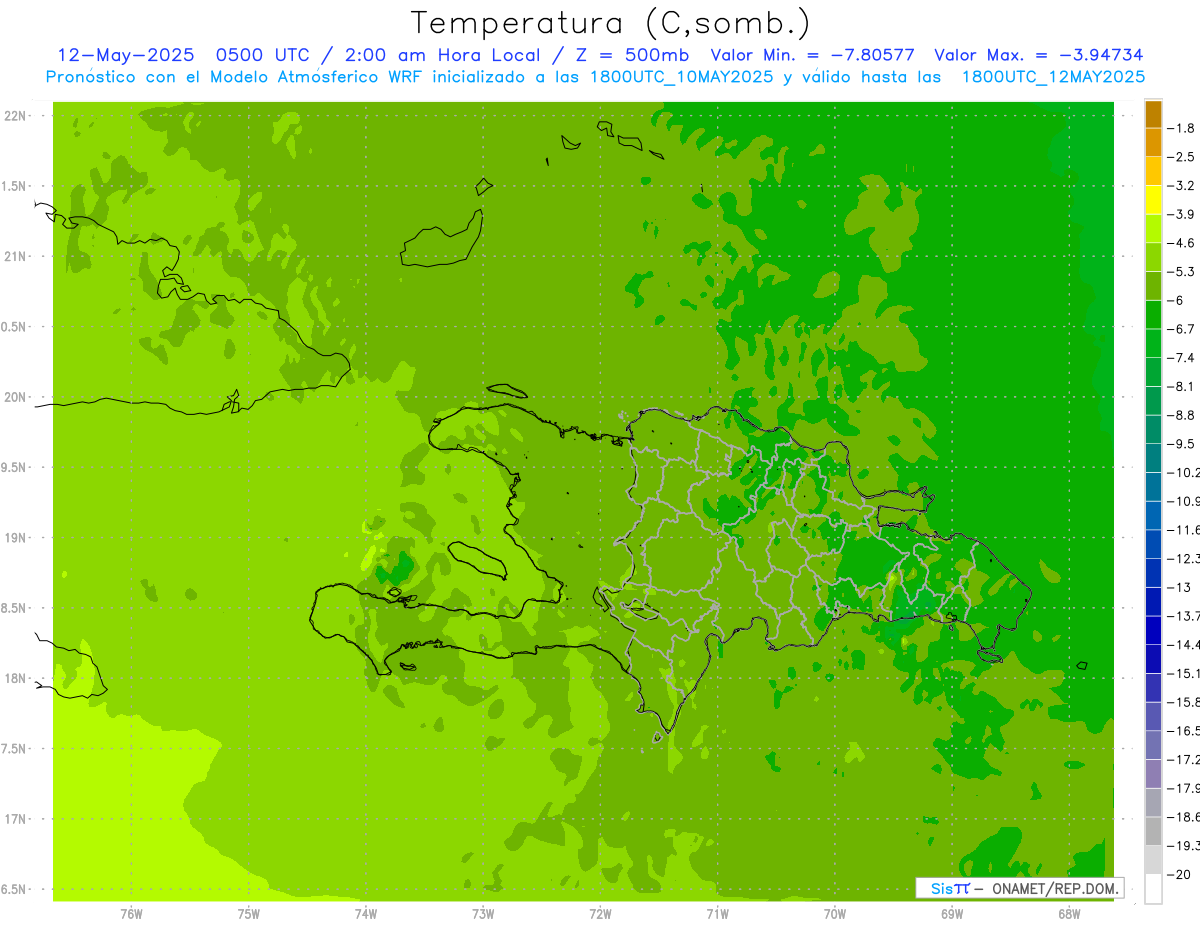The height and width of the screenshot is (927, 1200).
Task: Click the "71W" longitude label
Action: (717, 914)
